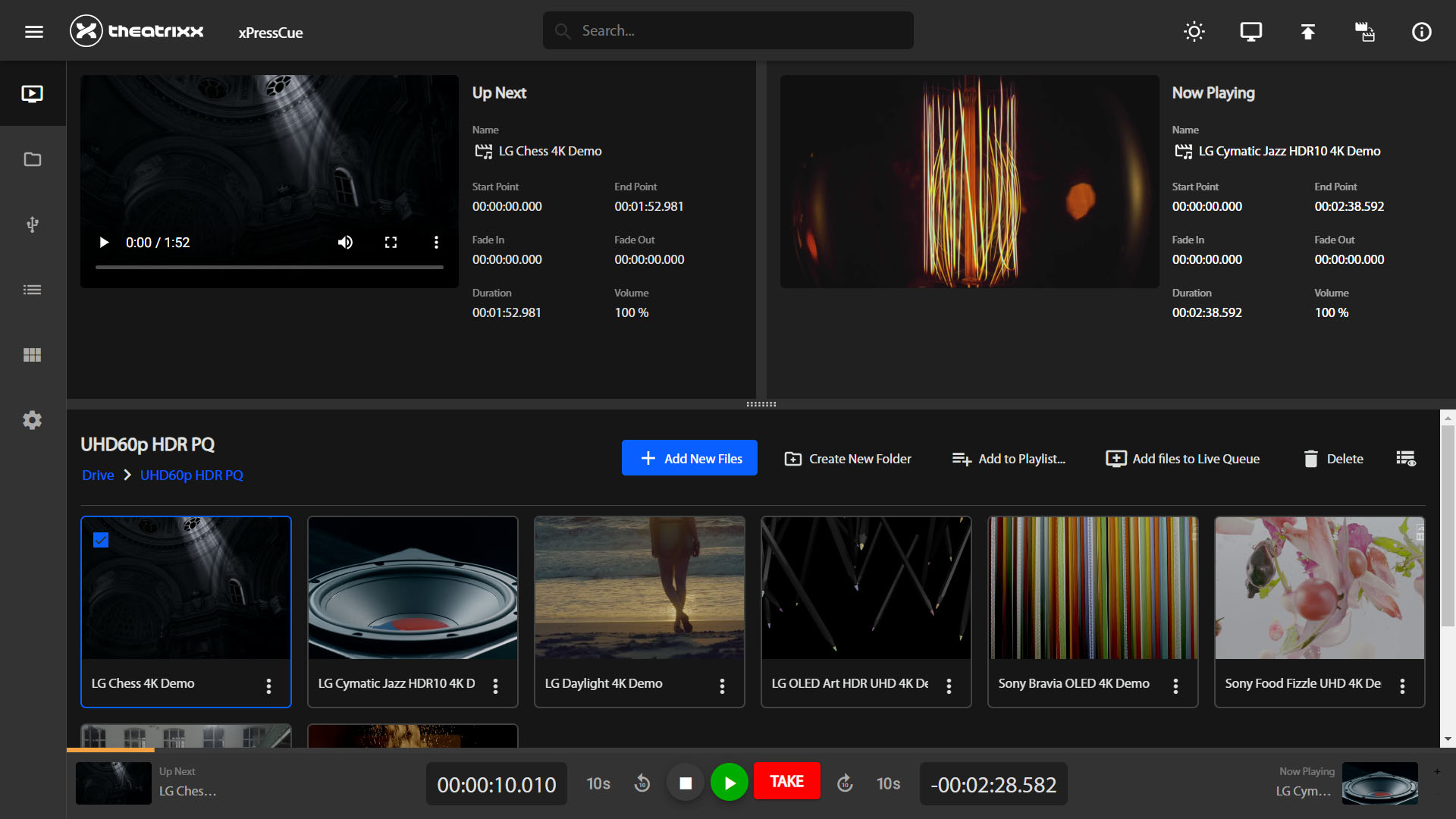Screen dimensions: 1456x819
Task: Open the grid view sidebar tab
Action: (x=33, y=355)
